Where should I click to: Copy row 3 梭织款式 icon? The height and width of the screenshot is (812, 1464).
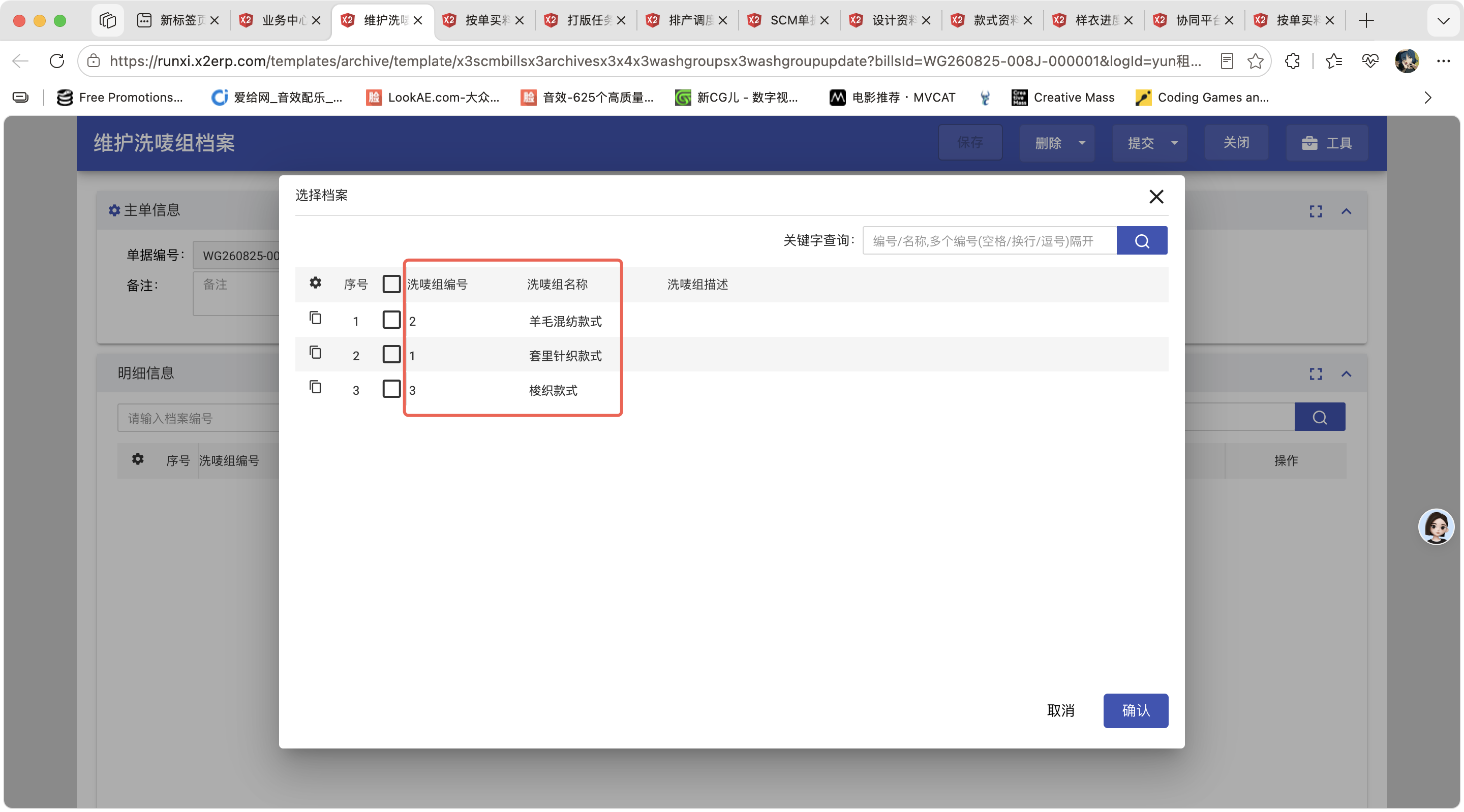tap(315, 387)
